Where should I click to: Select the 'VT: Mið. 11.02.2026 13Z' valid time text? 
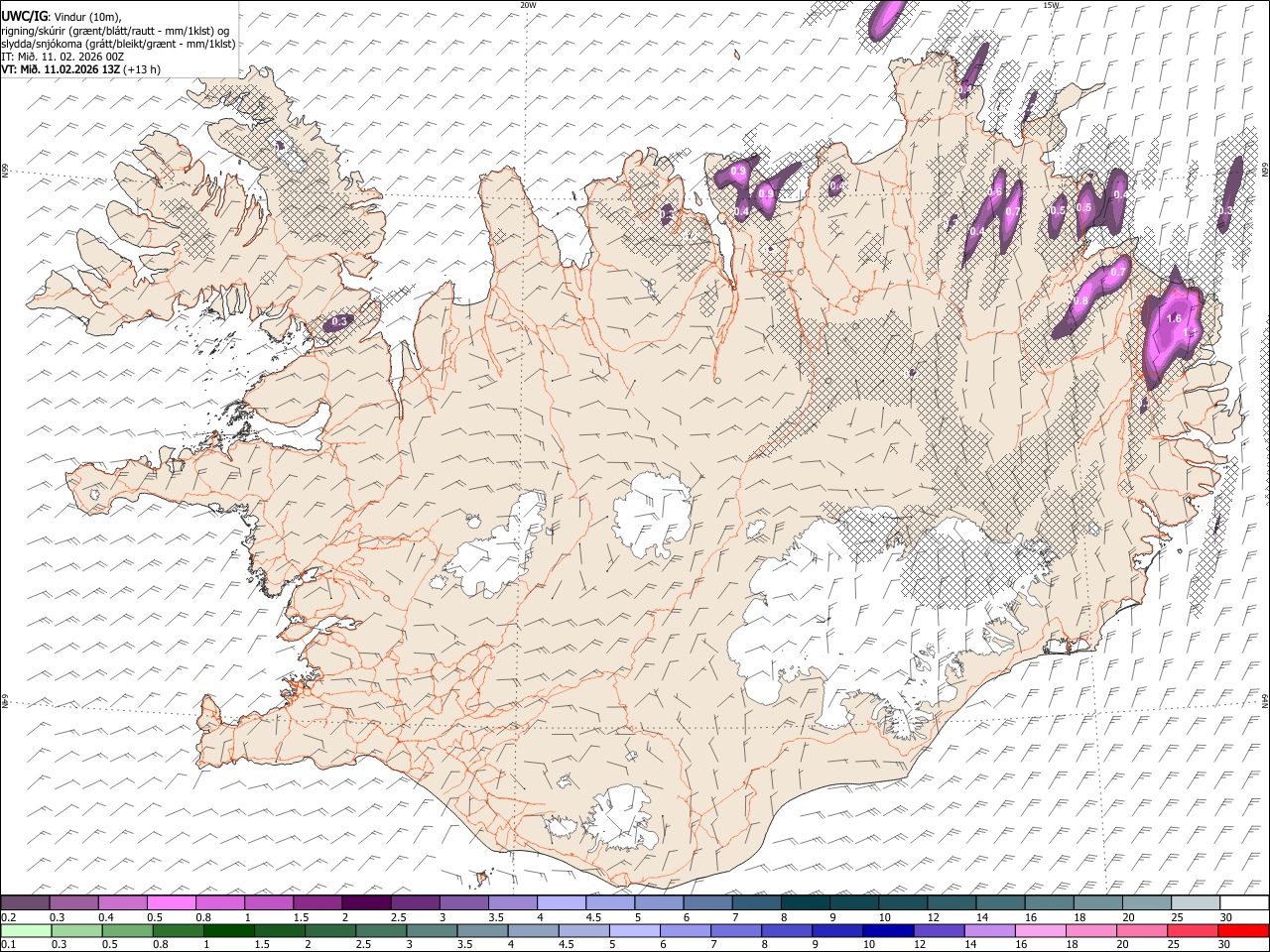click(61, 69)
